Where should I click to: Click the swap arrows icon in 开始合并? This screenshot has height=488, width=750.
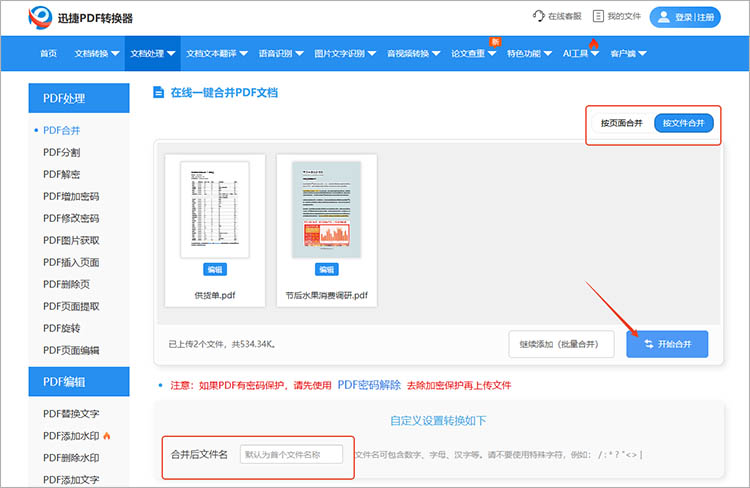pos(649,344)
